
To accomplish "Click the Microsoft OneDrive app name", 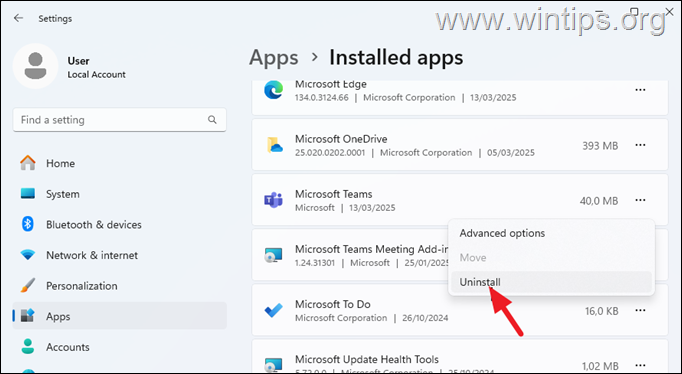I will click(x=341, y=139).
